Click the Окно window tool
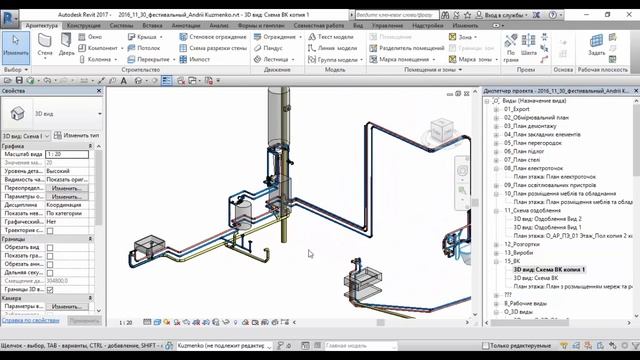Image resolution: width=640 pixels, height=360 pixels. 91,37
